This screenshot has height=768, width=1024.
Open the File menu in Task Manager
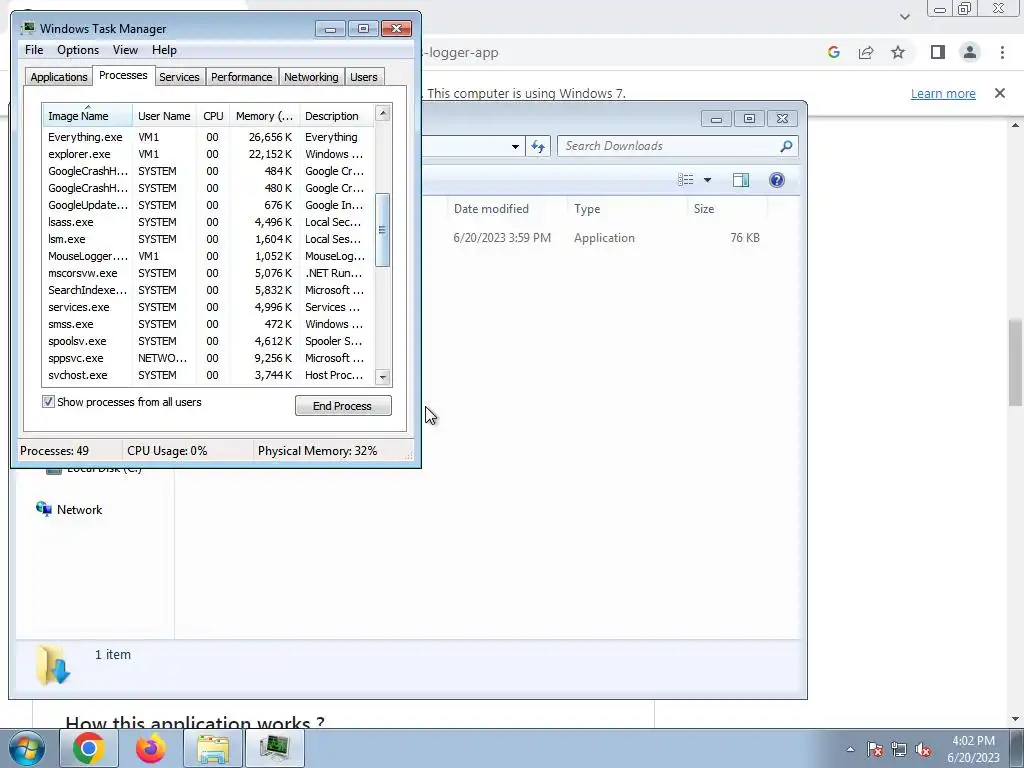pos(34,50)
